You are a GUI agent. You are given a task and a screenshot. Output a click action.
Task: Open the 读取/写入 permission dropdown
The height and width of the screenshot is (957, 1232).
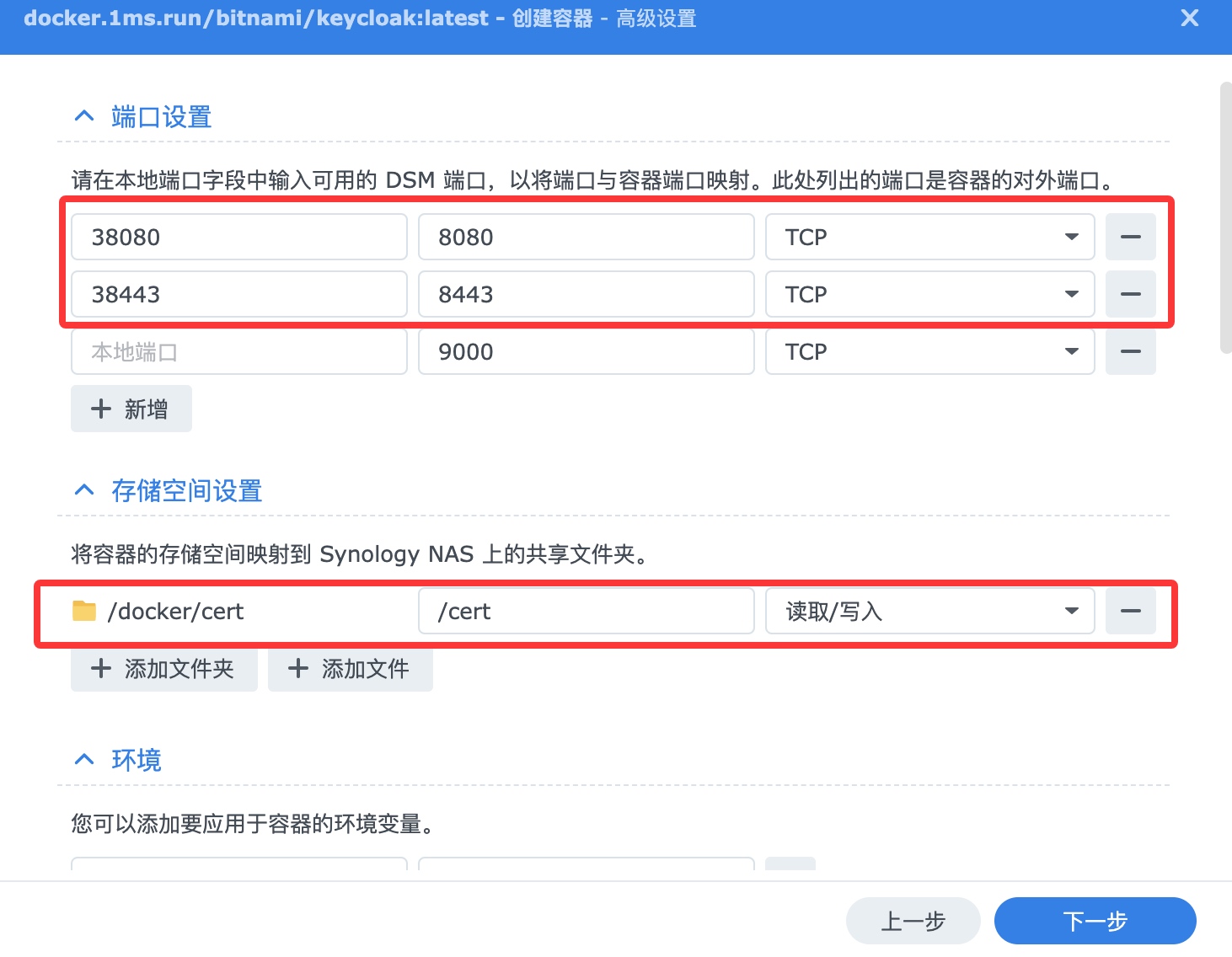coord(929,611)
